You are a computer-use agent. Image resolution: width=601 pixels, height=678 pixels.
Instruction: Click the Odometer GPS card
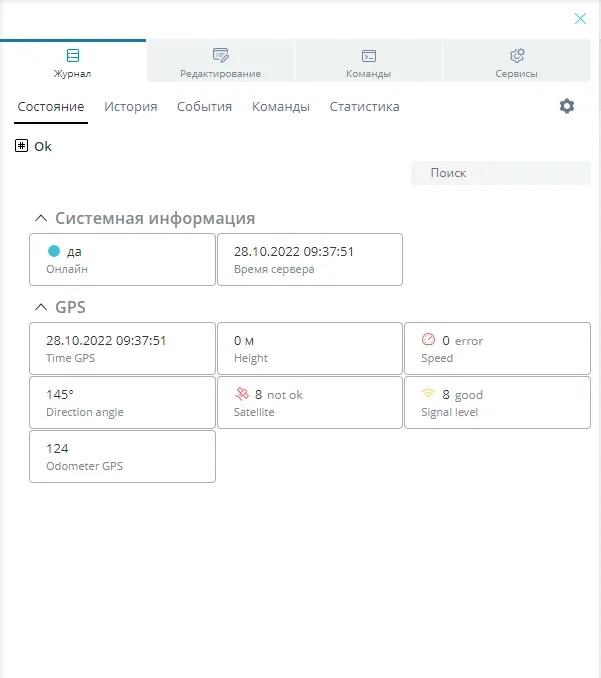coord(122,457)
